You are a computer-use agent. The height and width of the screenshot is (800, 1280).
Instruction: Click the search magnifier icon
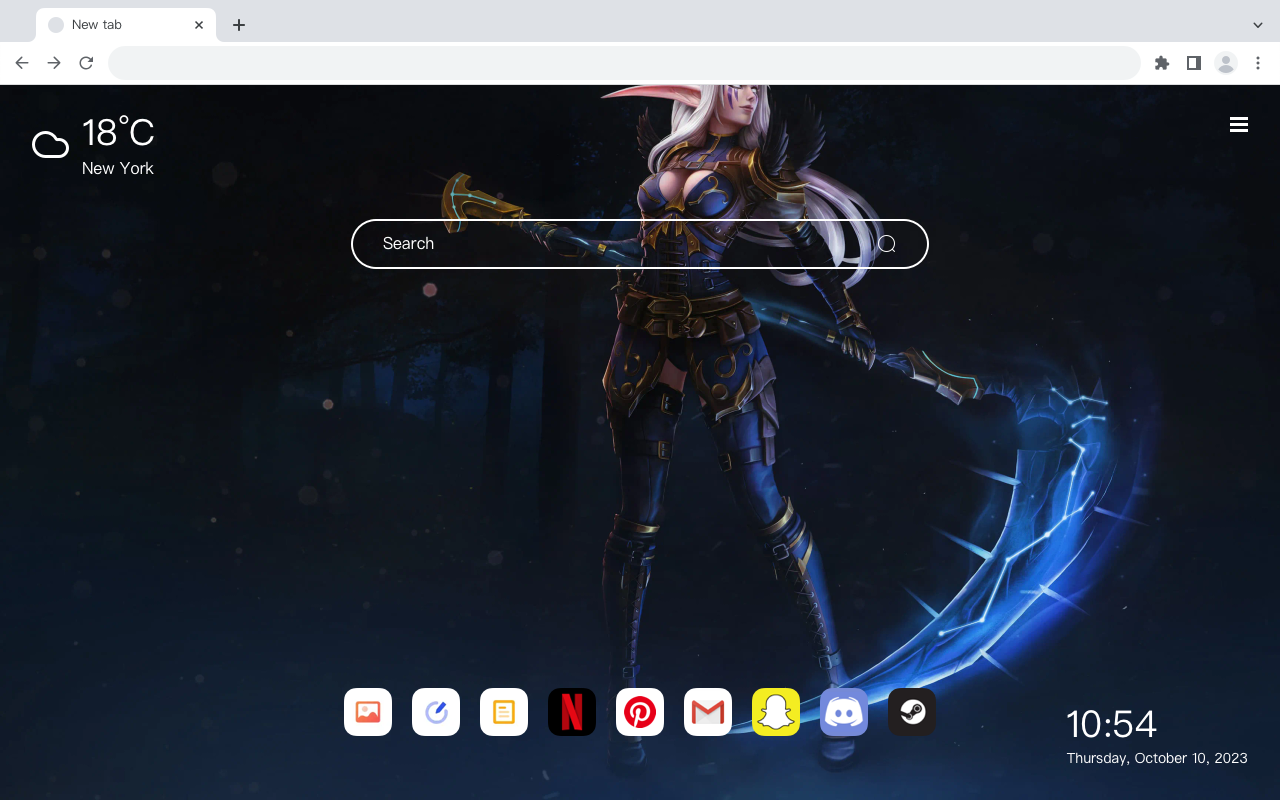887,244
